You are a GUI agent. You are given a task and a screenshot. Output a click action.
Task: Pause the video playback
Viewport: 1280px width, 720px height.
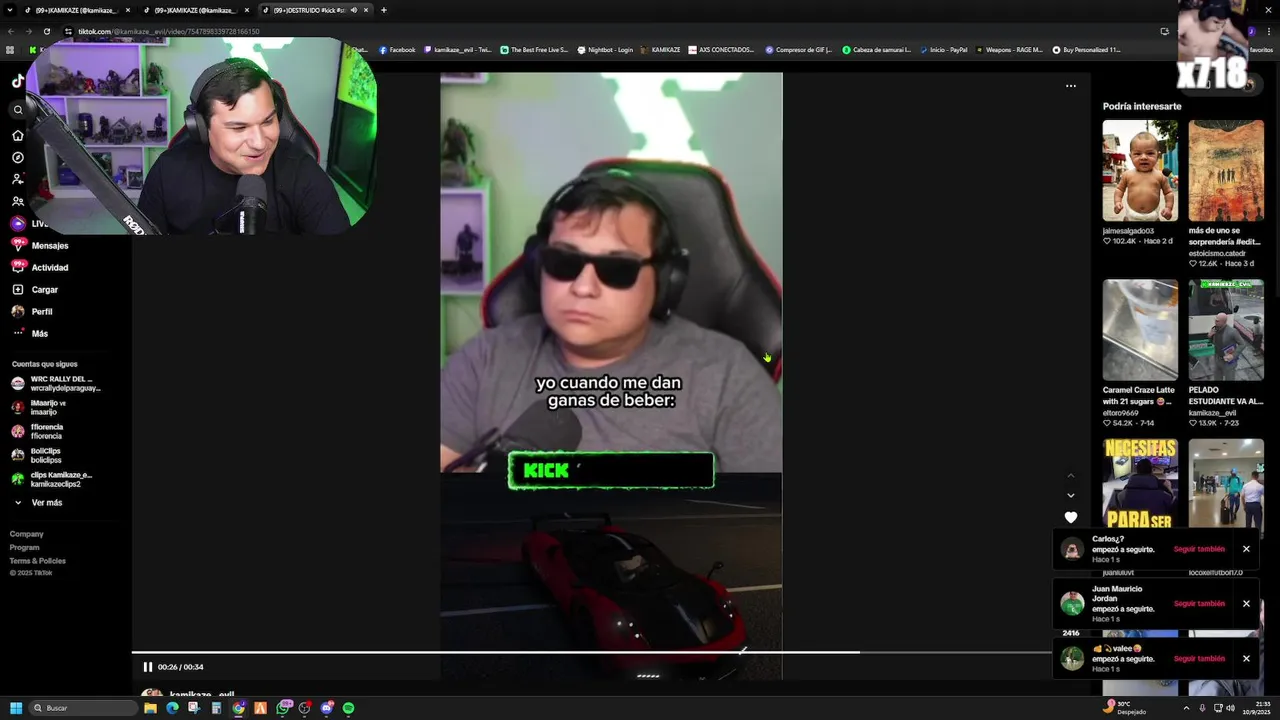click(x=148, y=667)
